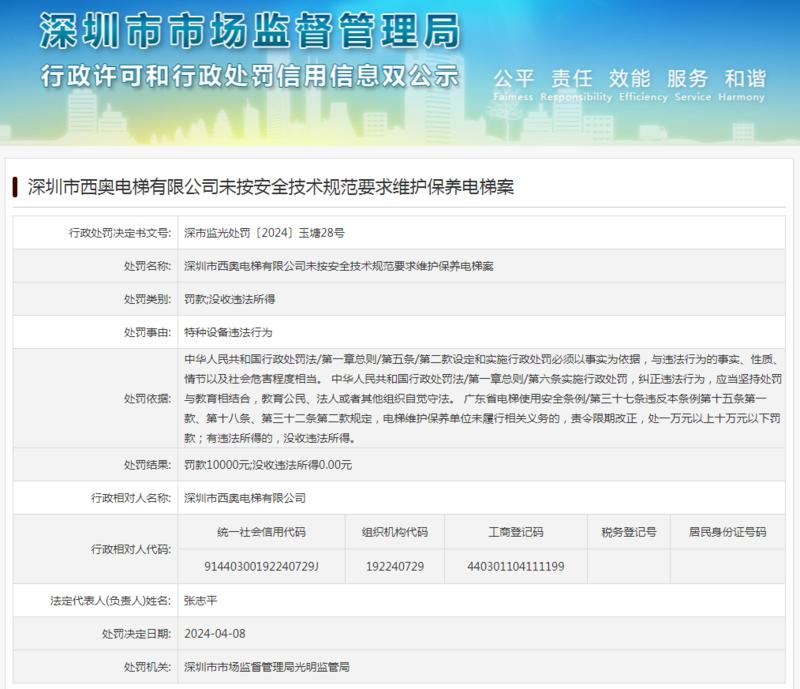Click the 行政相对人代码 label
The image size is (800, 689).
pos(131,549)
